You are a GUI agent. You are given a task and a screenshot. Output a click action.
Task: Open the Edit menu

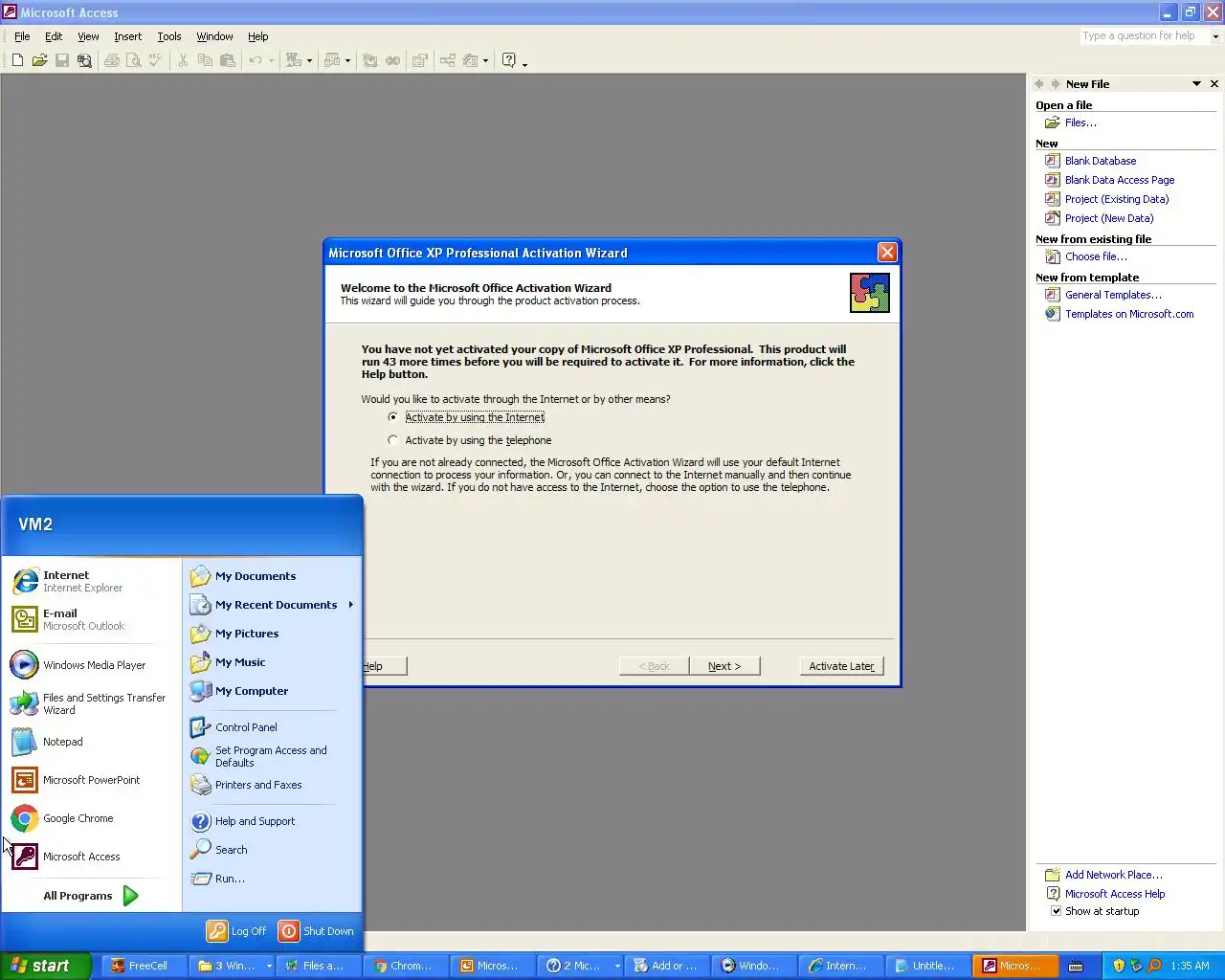[x=54, y=36]
